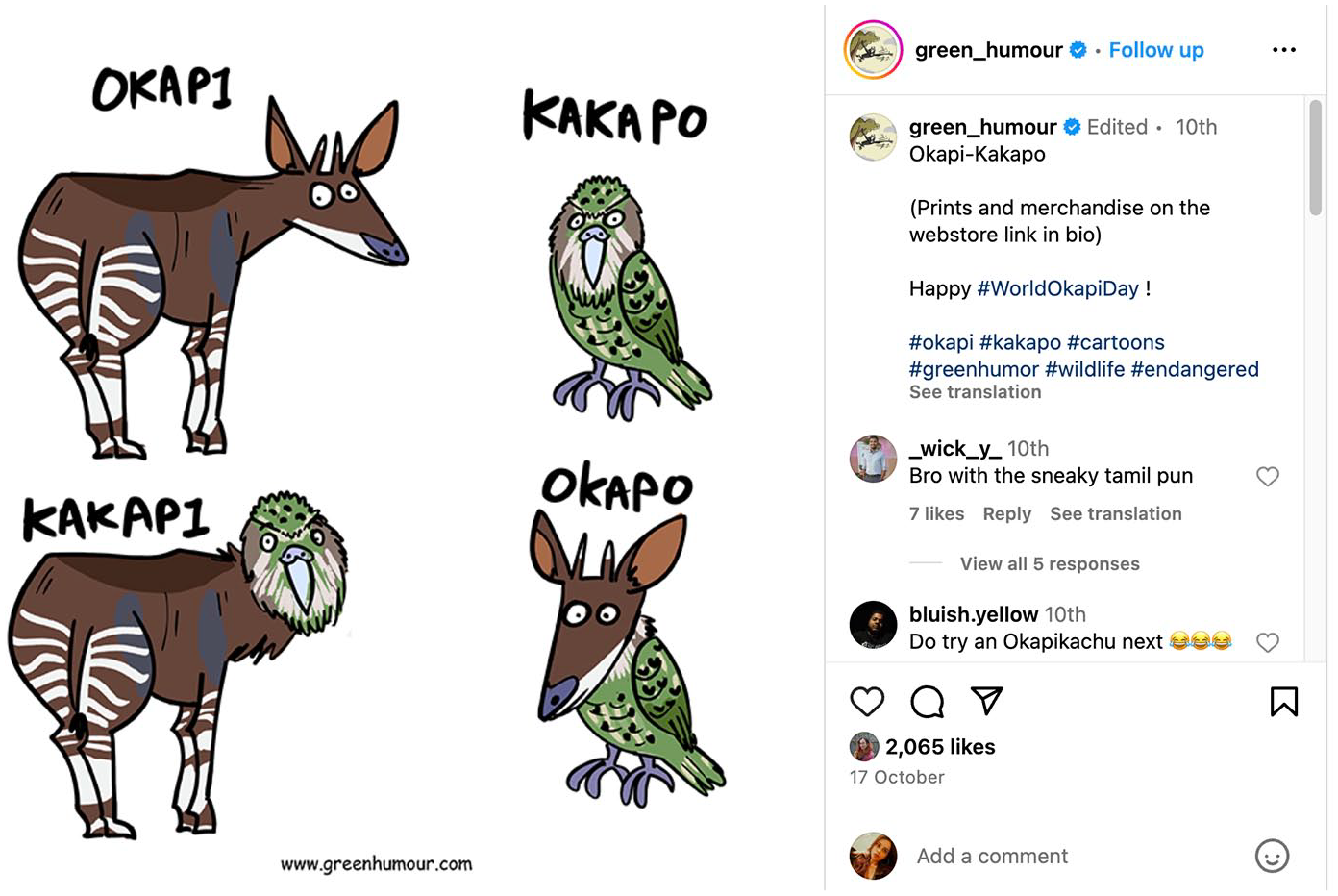
Task: Save post with bookmark icon
Action: [x=1284, y=702]
